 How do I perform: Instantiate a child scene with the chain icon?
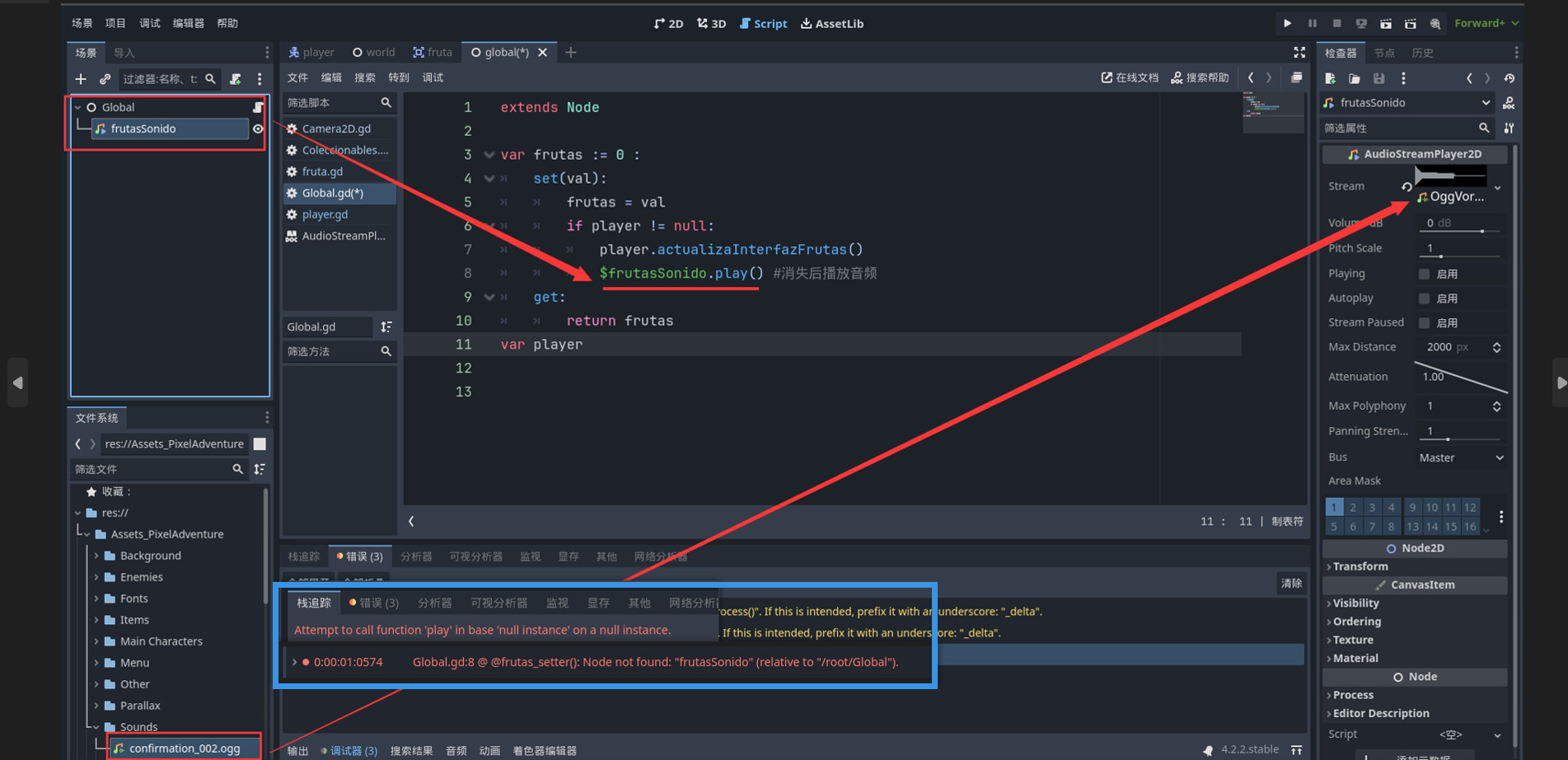click(105, 79)
